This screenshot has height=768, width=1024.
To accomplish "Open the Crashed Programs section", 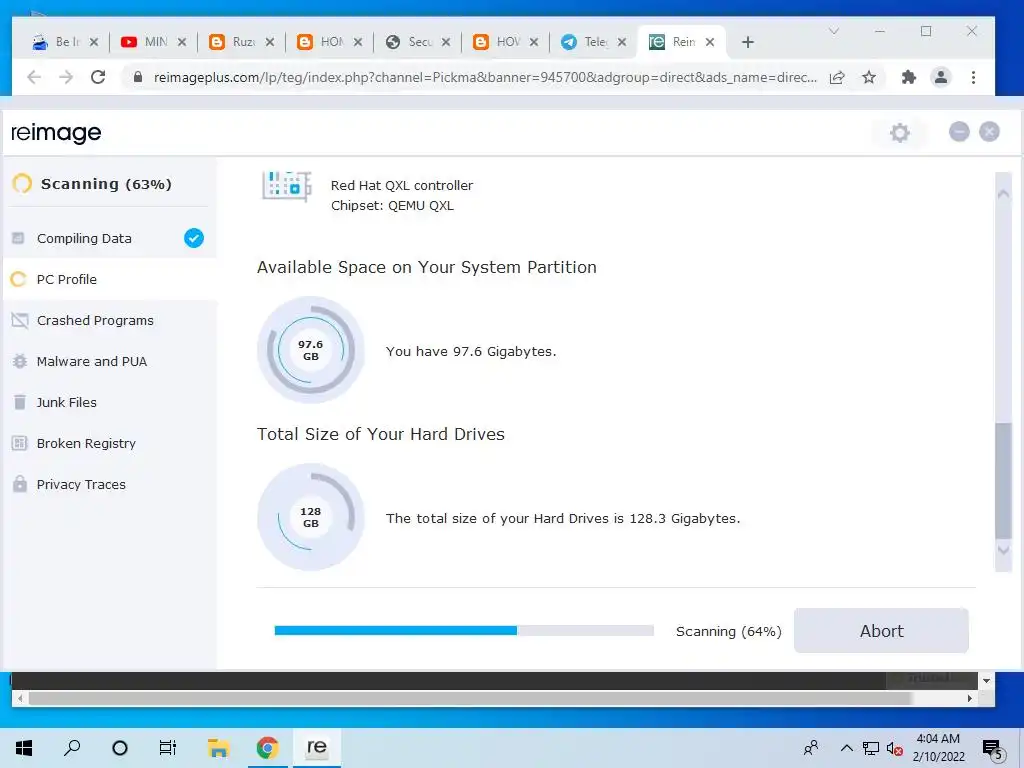I will 110,321.
